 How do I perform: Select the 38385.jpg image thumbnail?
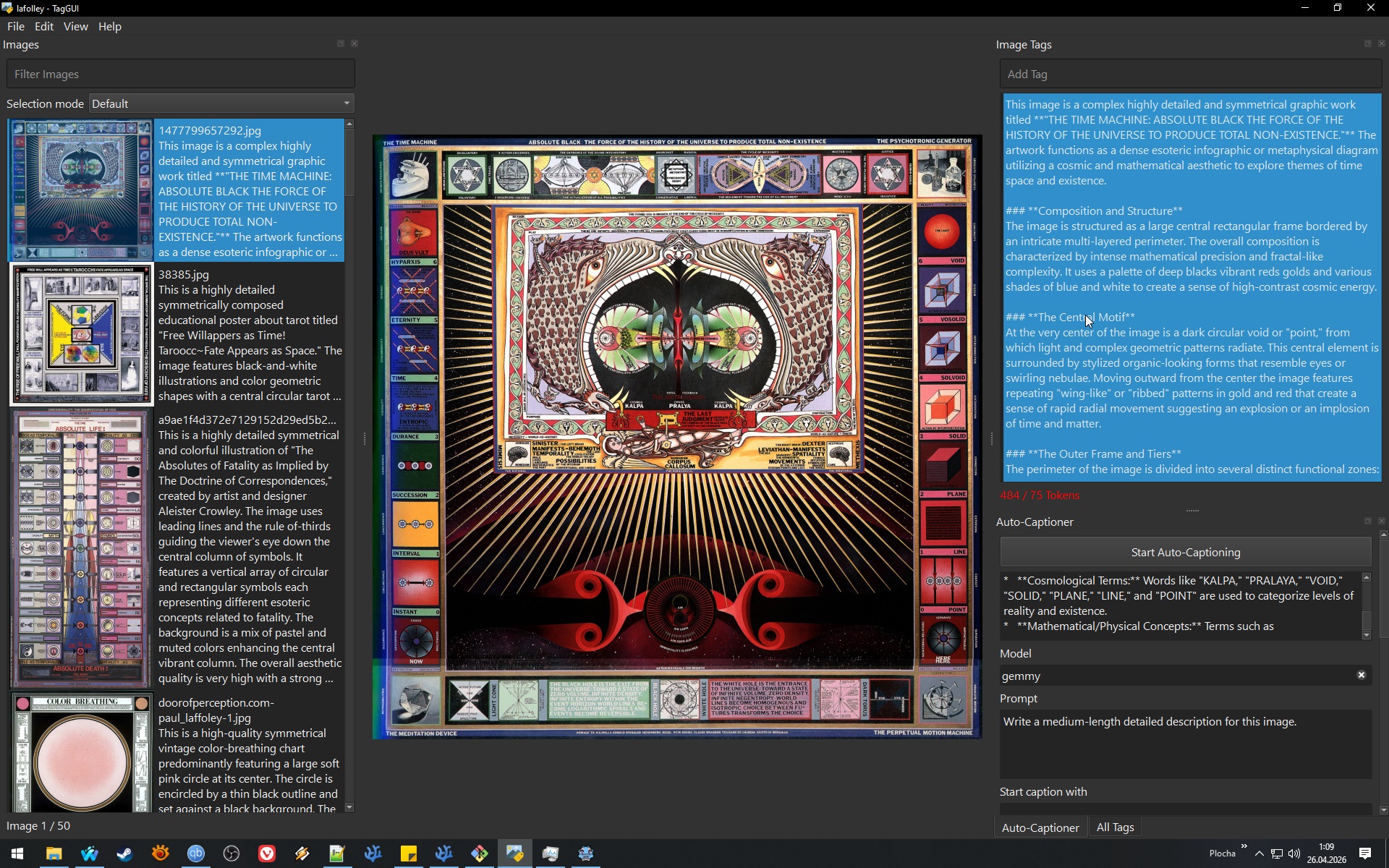click(x=82, y=334)
